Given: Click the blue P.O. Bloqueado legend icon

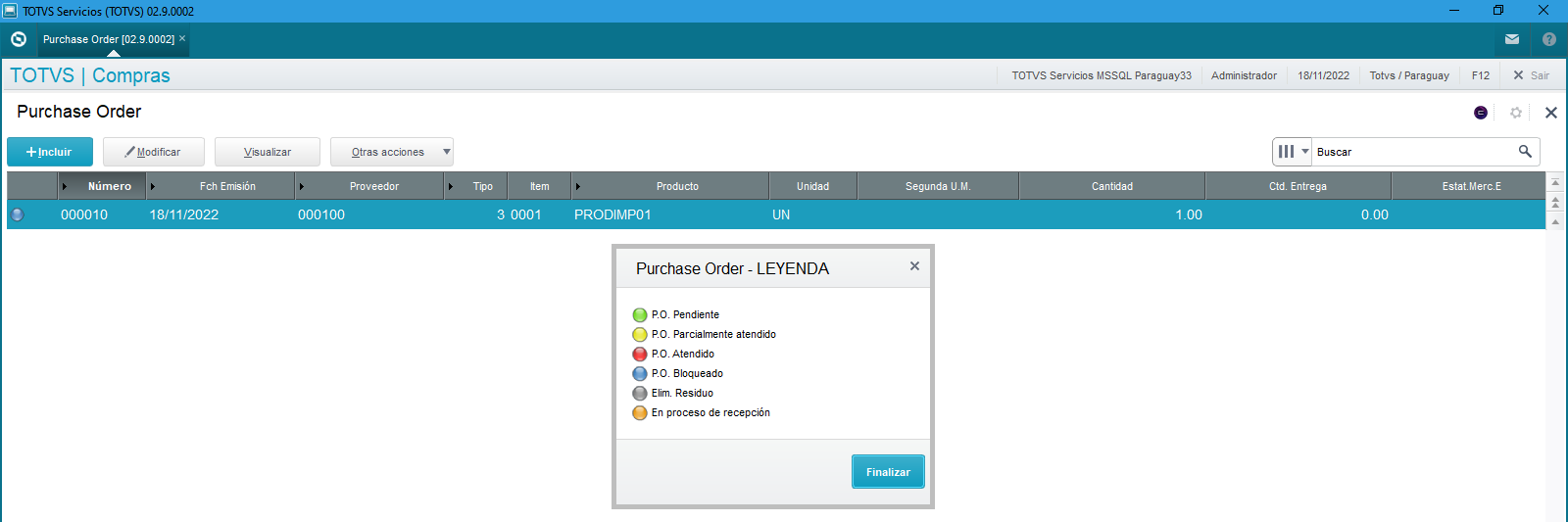Looking at the screenshot, I should point(640,374).
